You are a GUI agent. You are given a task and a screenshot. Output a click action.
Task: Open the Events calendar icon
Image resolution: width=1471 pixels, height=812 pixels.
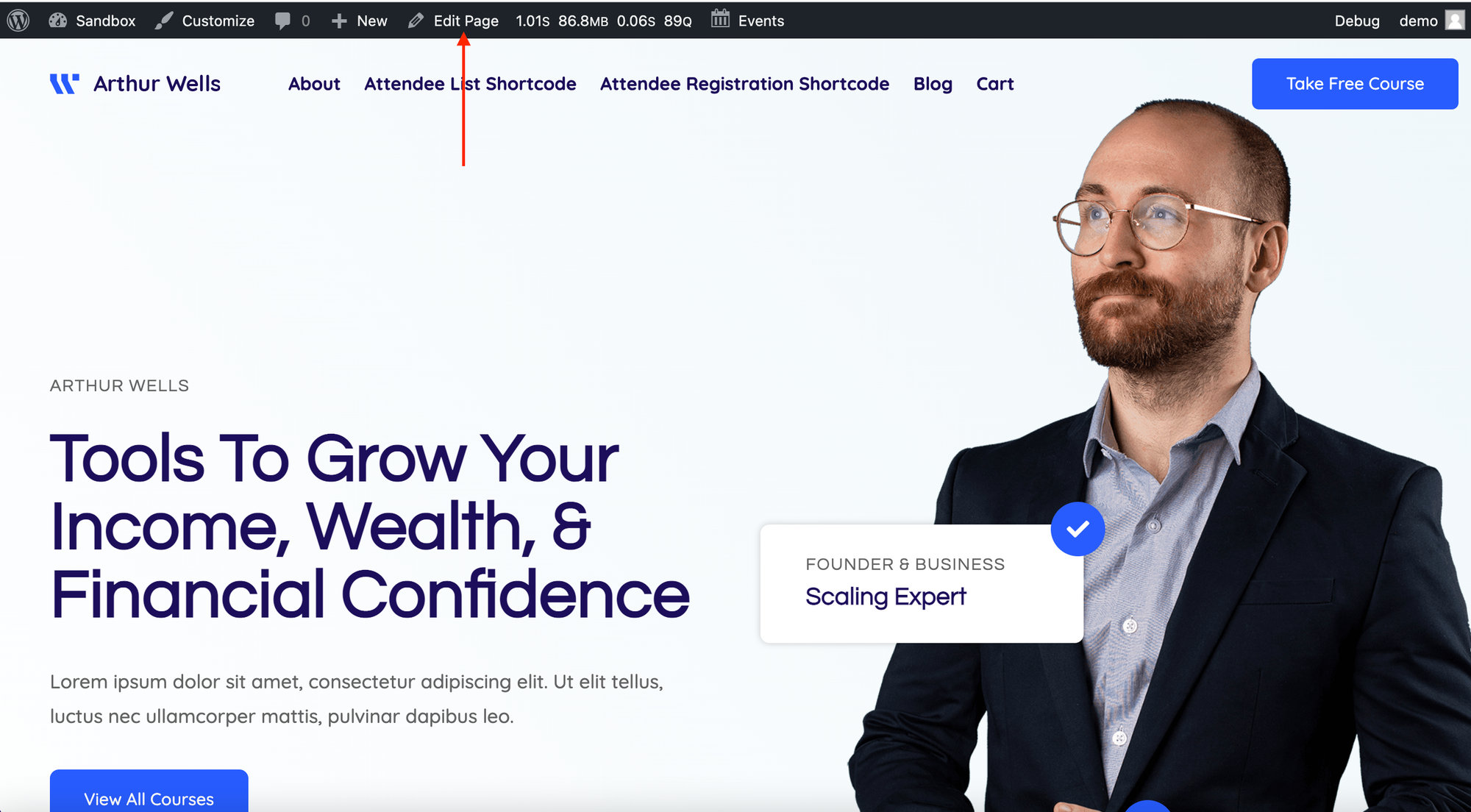(718, 20)
